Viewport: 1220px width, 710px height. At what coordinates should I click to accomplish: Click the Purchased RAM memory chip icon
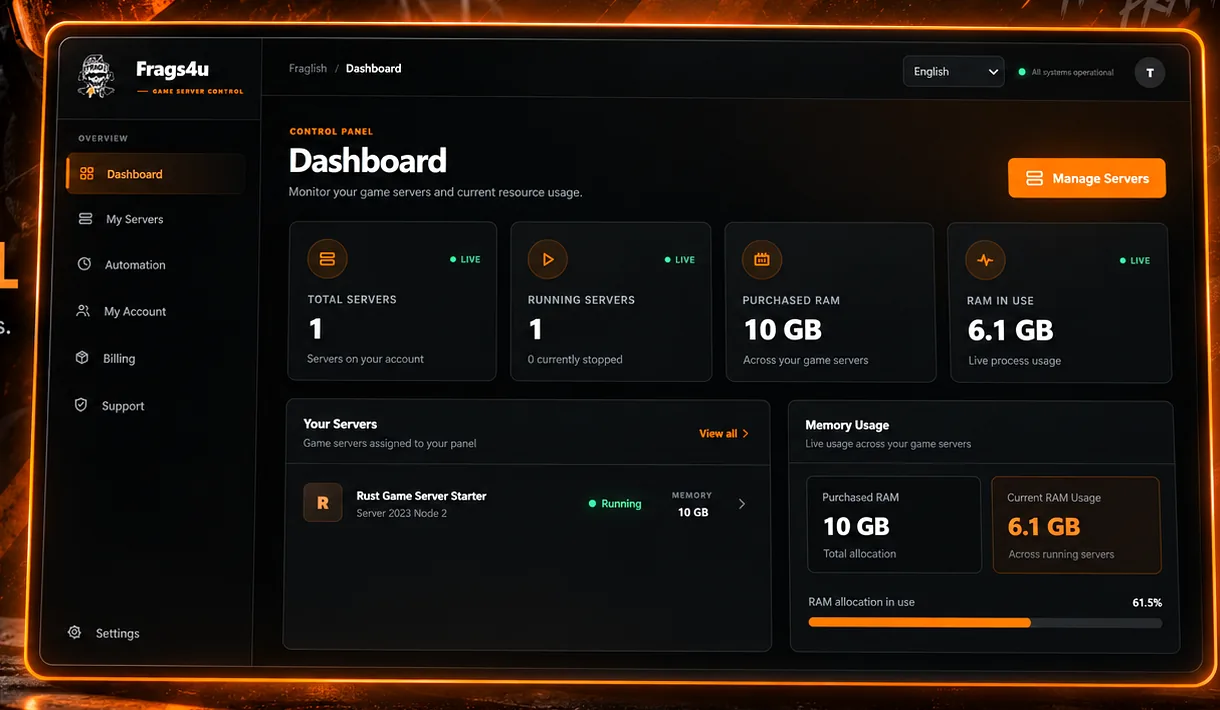(762, 260)
